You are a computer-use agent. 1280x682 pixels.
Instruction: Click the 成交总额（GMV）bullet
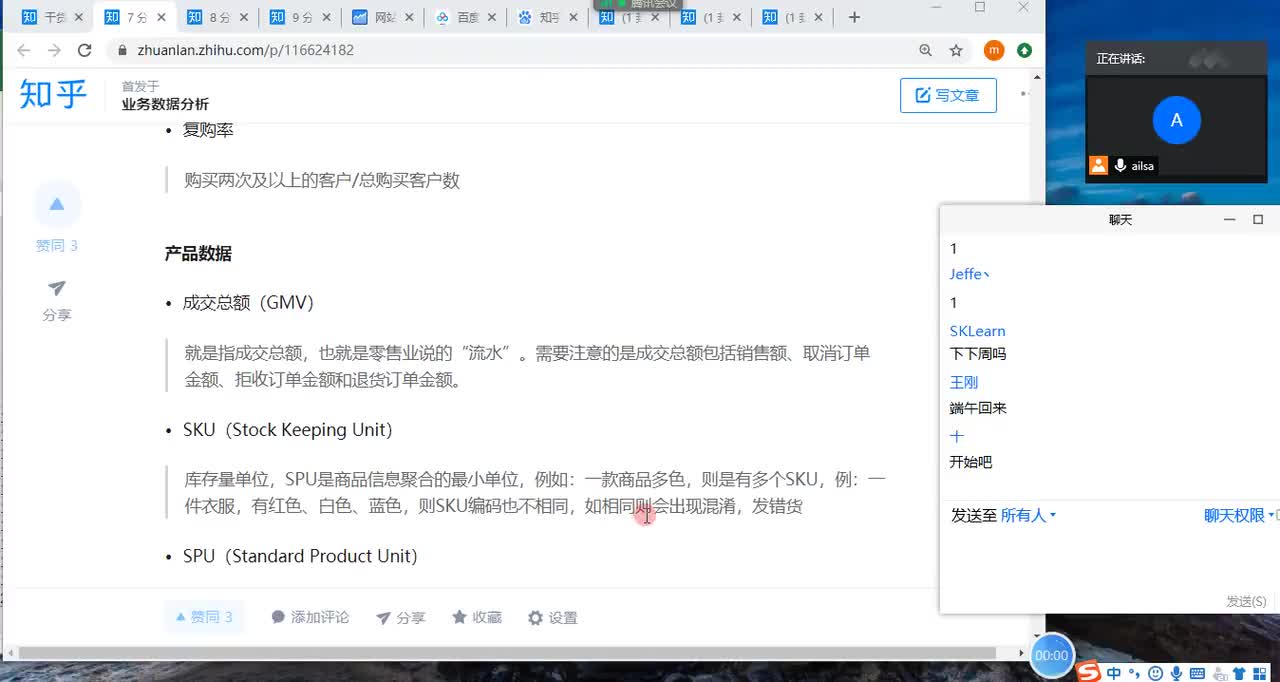248,303
